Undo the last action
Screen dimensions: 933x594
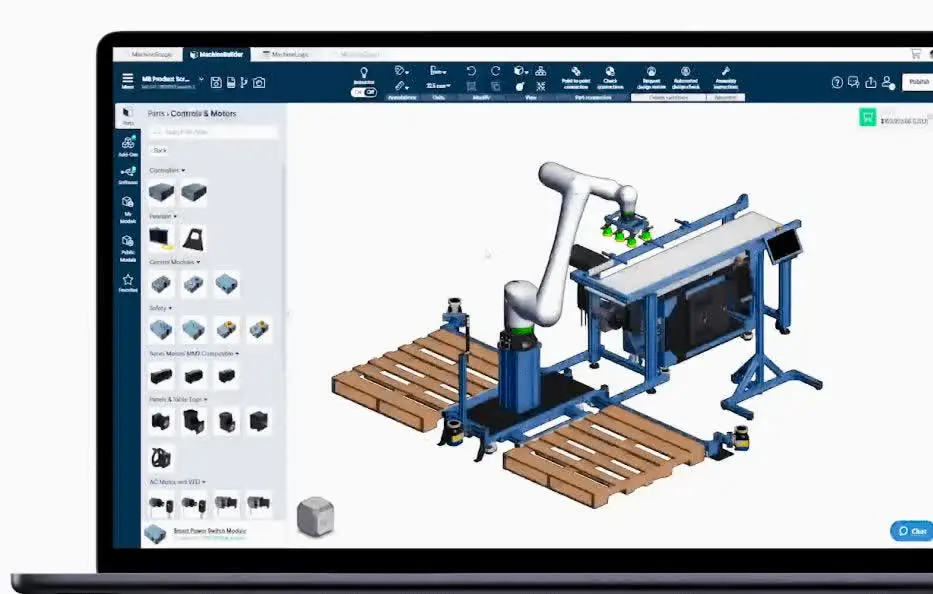[x=471, y=71]
